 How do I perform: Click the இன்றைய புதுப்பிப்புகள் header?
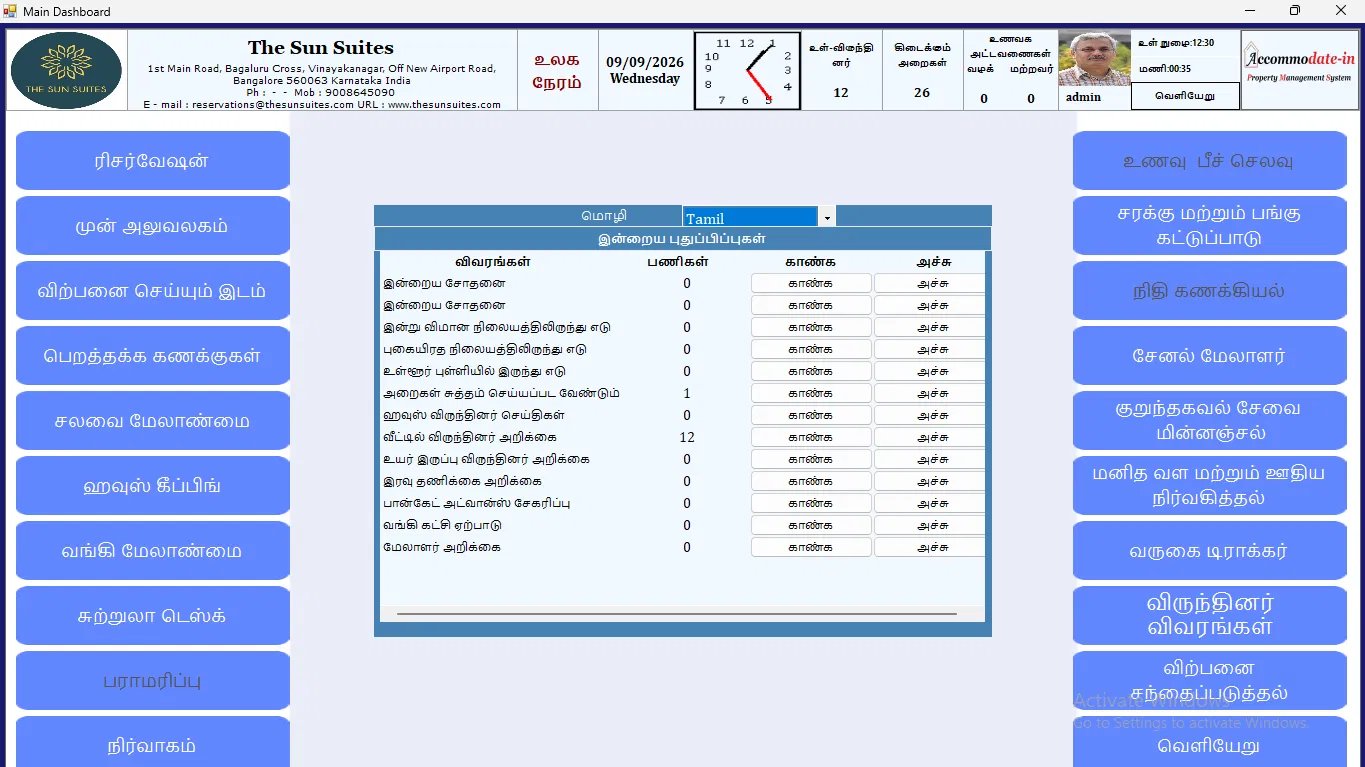coord(682,239)
